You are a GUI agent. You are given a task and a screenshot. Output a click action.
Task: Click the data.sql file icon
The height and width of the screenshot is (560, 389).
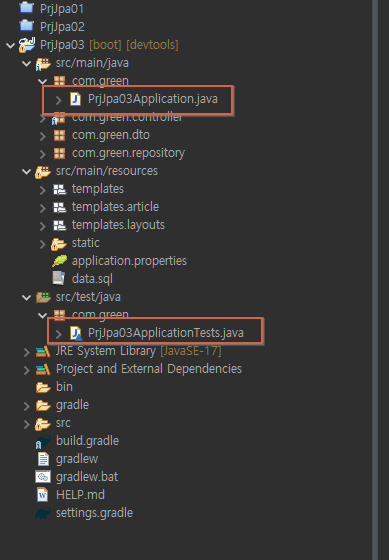pos(59,279)
